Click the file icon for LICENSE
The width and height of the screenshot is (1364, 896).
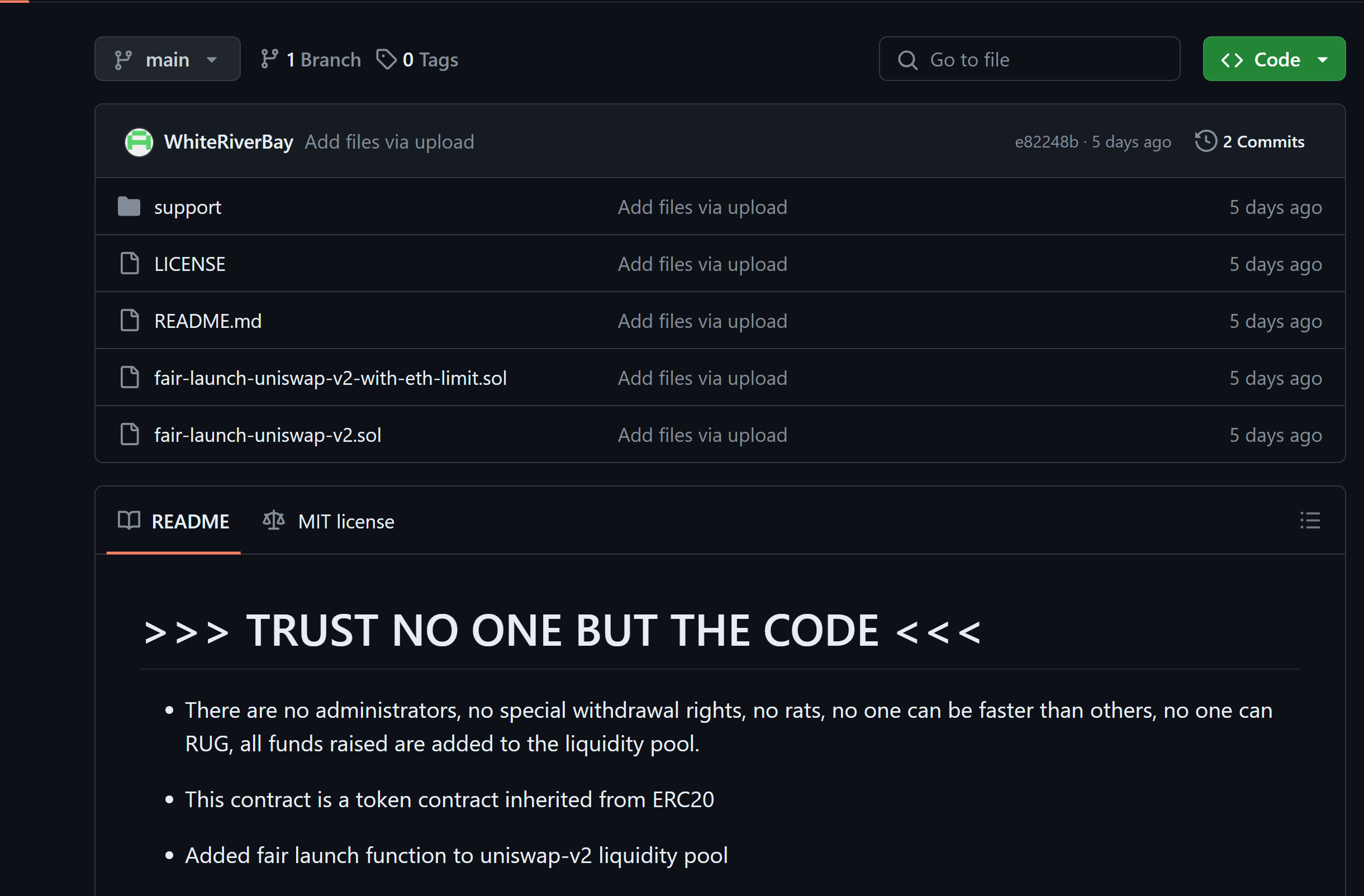click(x=128, y=264)
